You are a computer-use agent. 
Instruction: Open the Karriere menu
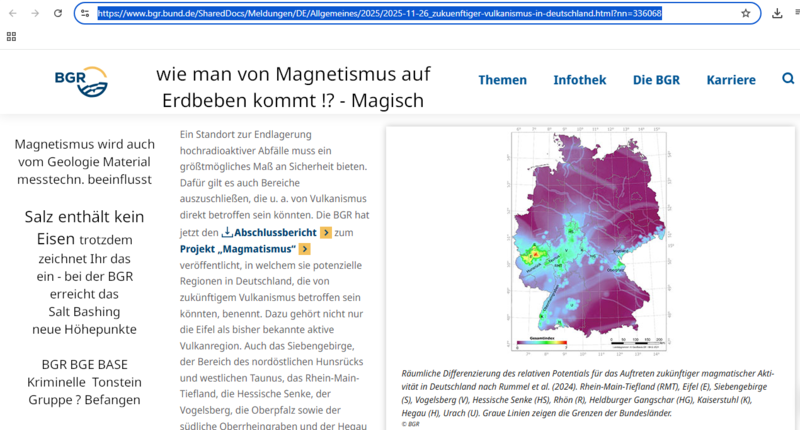[x=737, y=80]
